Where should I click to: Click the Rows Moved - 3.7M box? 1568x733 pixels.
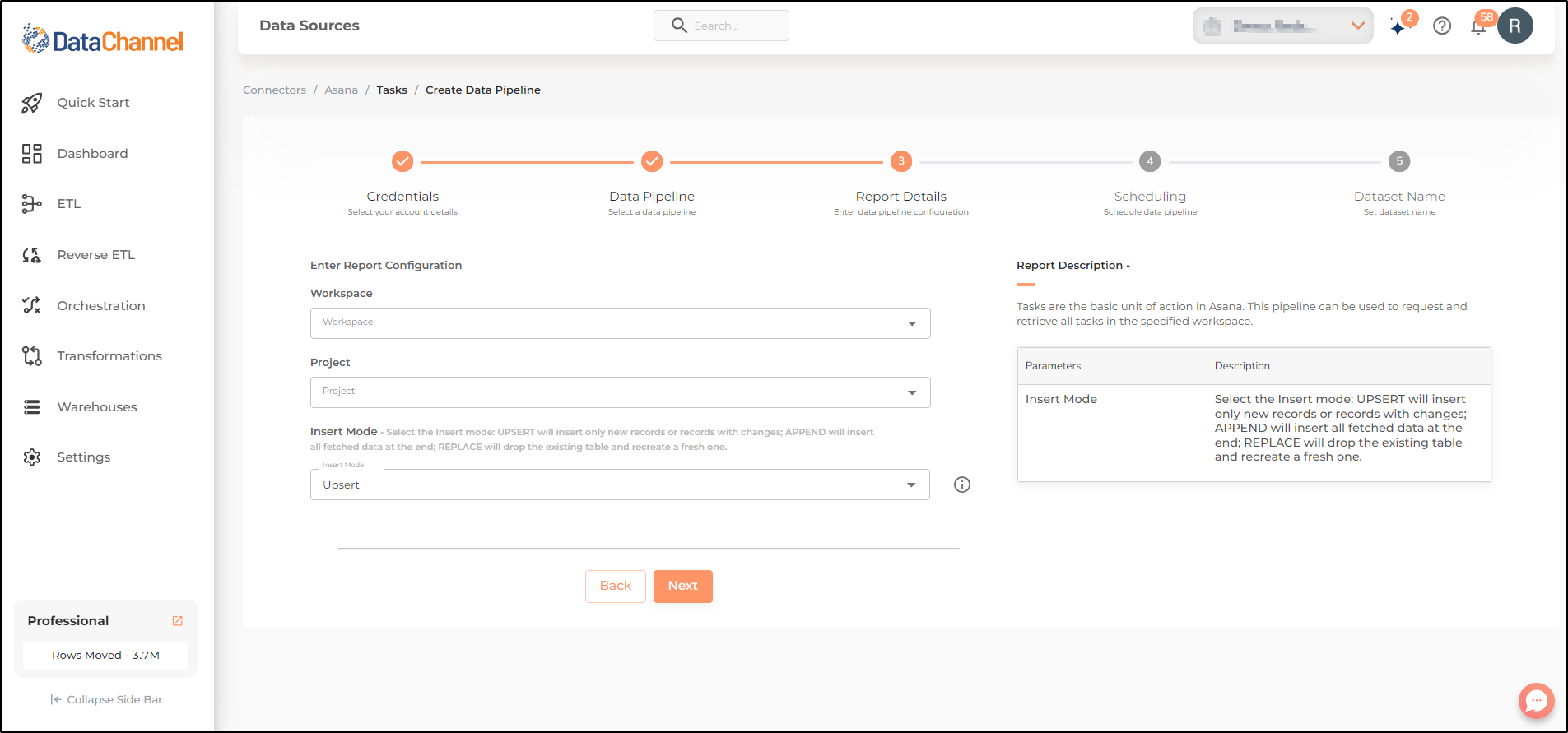(105, 656)
